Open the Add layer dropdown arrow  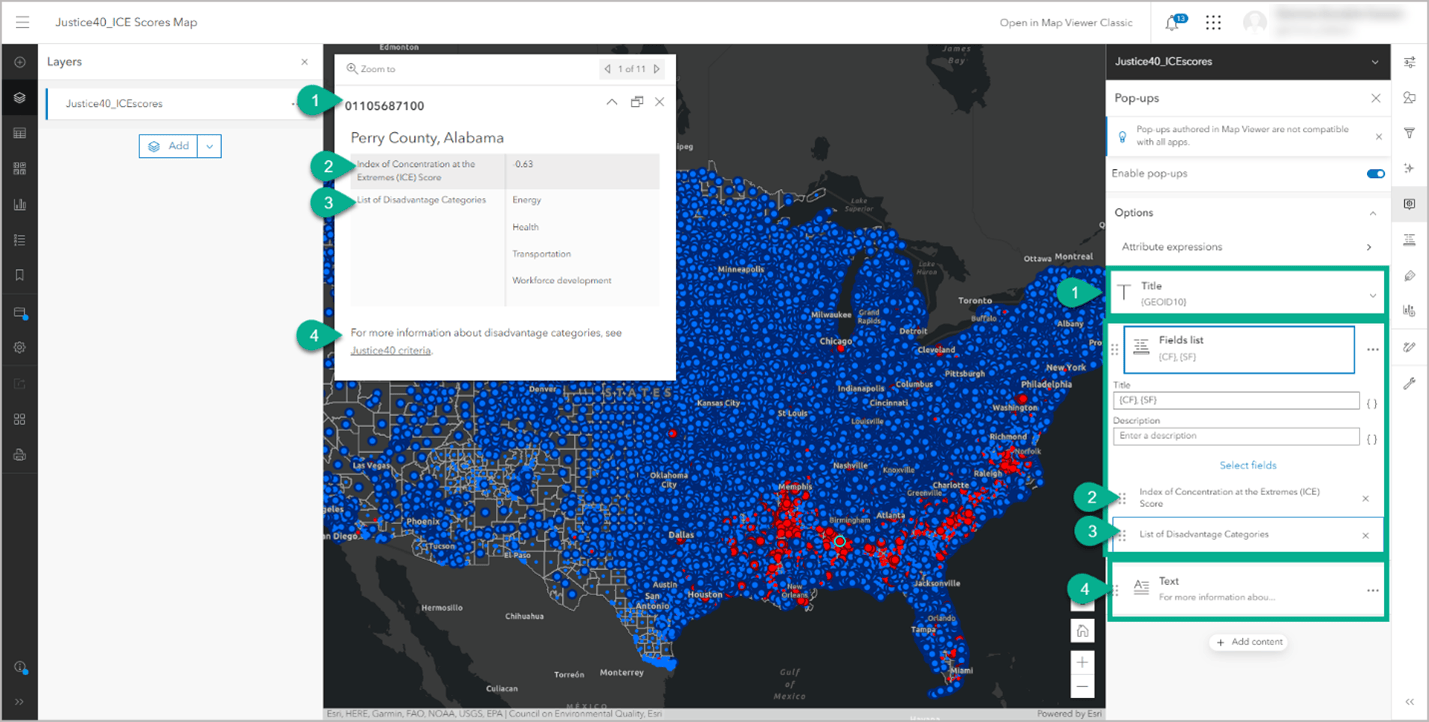click(x=209, y=145)
